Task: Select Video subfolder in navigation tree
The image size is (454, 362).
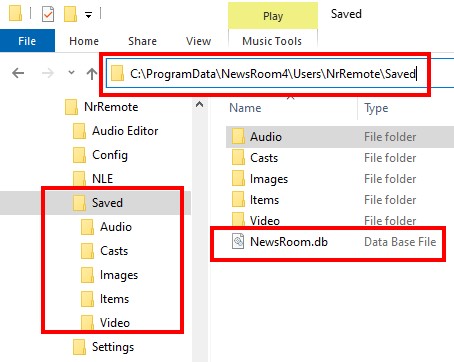Action: pyautogui.click(x=105, y=323)
